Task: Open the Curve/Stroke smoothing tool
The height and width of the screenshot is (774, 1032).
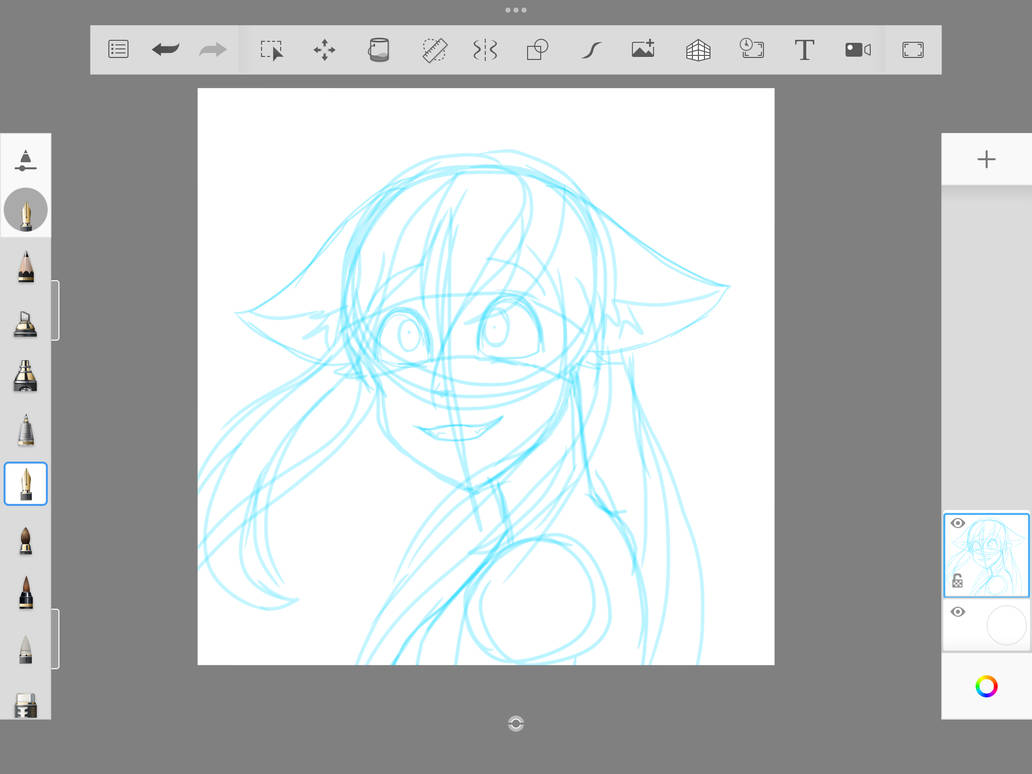Action: pos(590,49)
